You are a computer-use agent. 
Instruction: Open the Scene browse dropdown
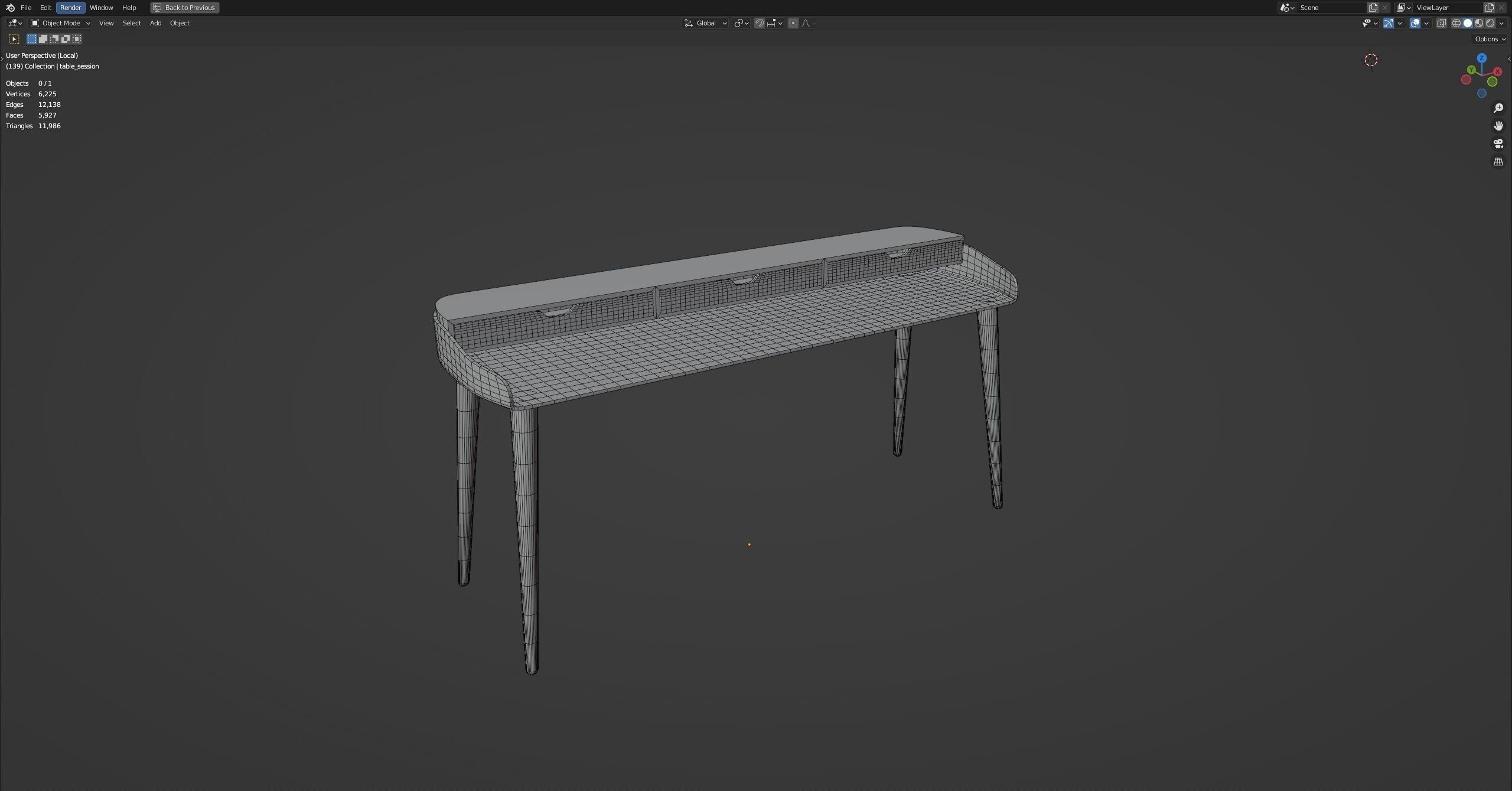point(1287,8)
